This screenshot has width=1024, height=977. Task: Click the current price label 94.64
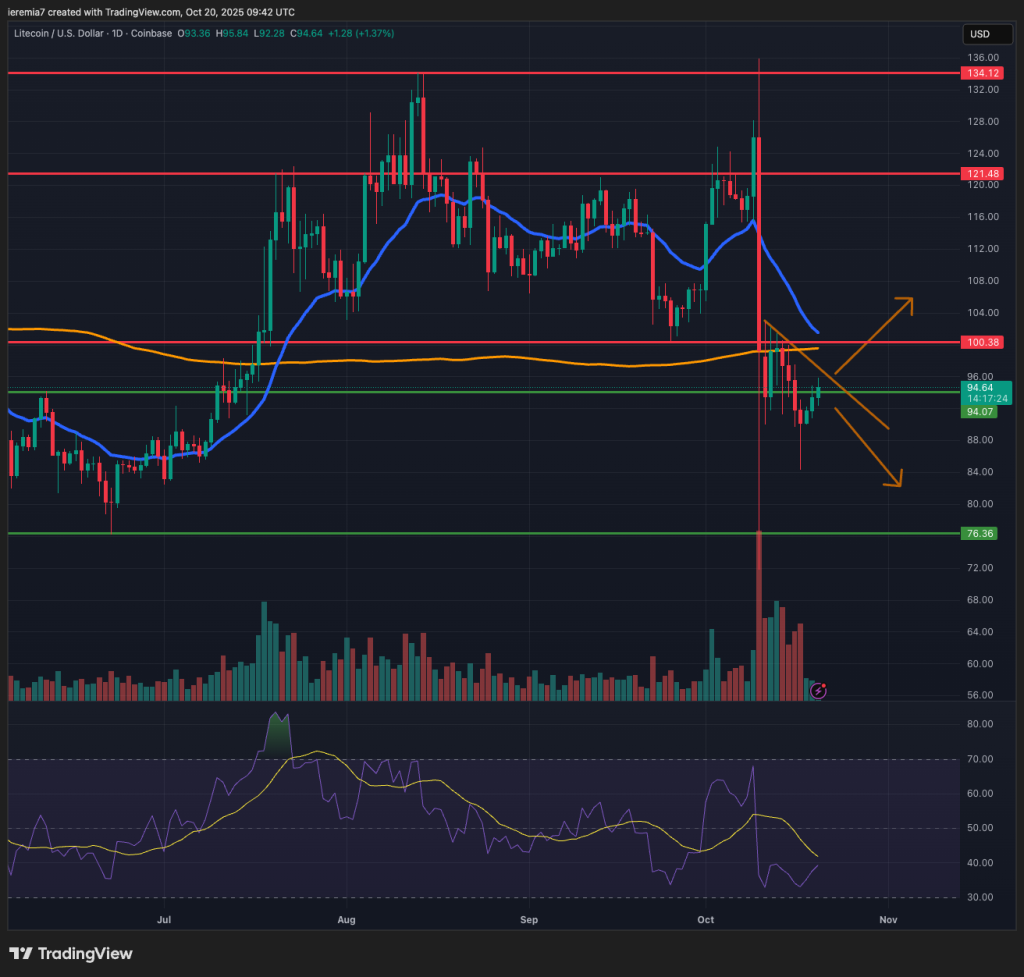click(x=979, y=388)
